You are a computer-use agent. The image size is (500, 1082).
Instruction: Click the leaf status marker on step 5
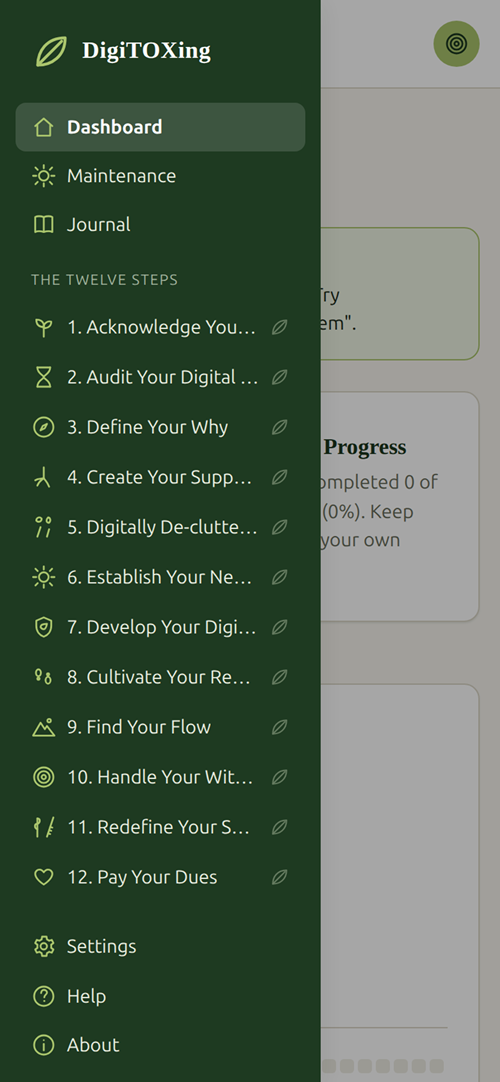click(x=279, y=527)
